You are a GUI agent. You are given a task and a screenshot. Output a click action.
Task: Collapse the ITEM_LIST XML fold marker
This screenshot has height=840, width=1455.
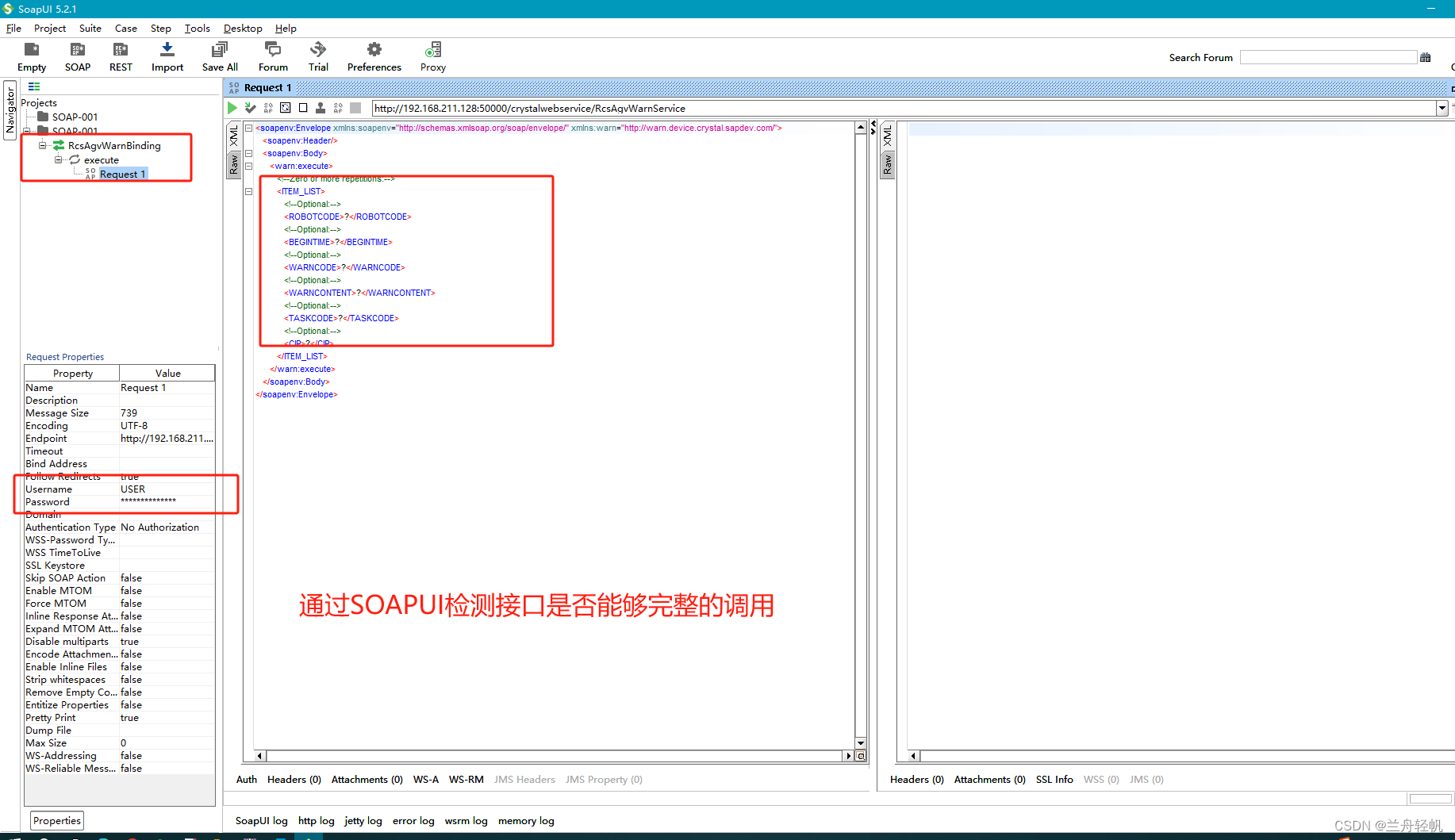[248, 191]
